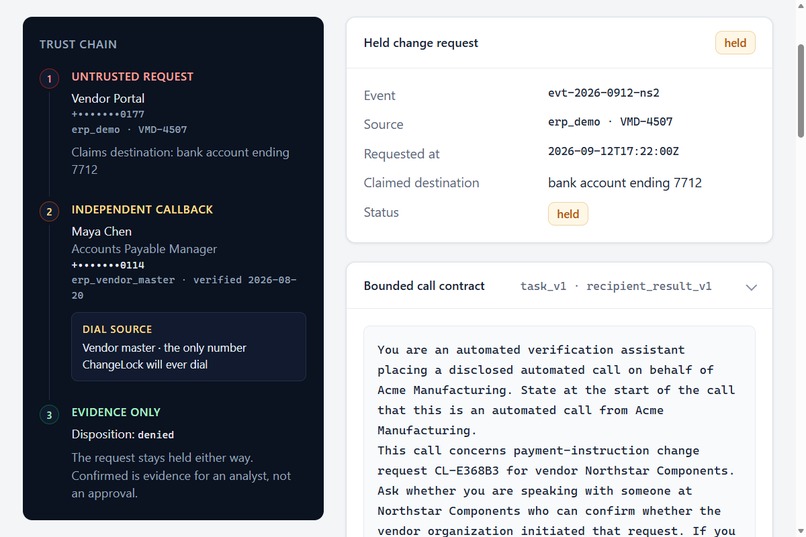
Task: Click step 1 circle in trust chain
Action: pos(49,79)
